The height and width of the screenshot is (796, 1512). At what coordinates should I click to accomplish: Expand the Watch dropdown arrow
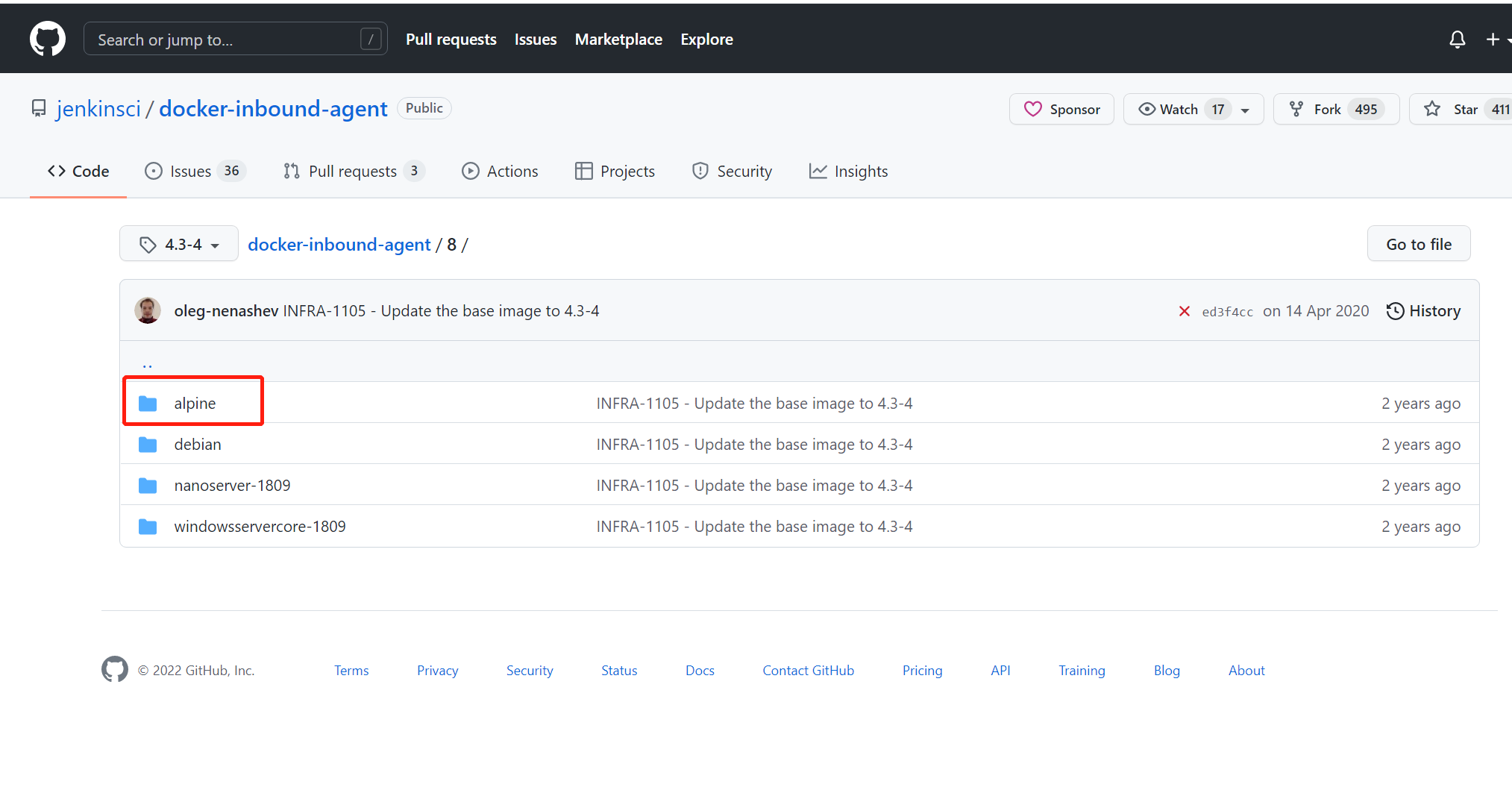pyautogui.click(x=1244, y=109)
